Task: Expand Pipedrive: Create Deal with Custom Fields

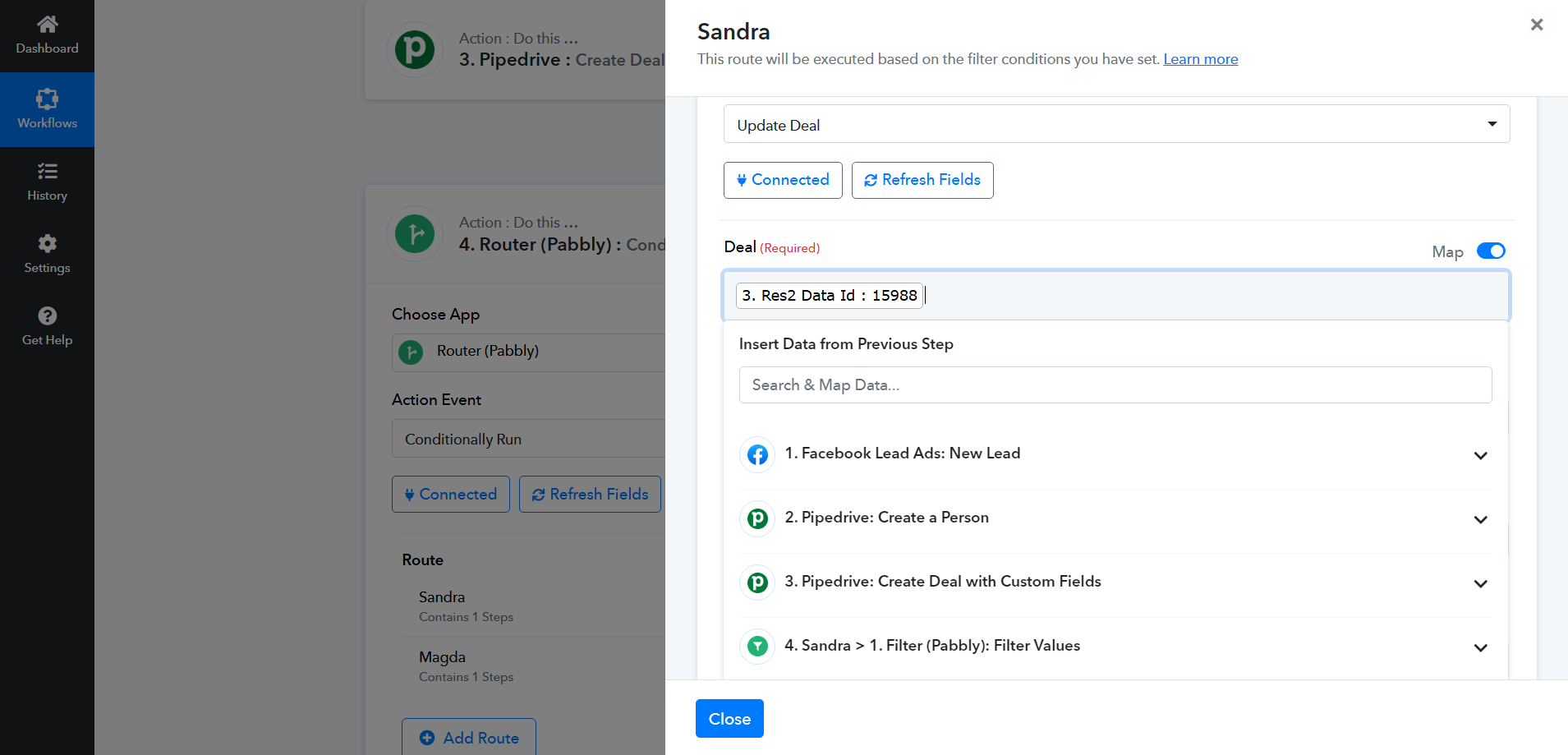Action: point(1480,583)
